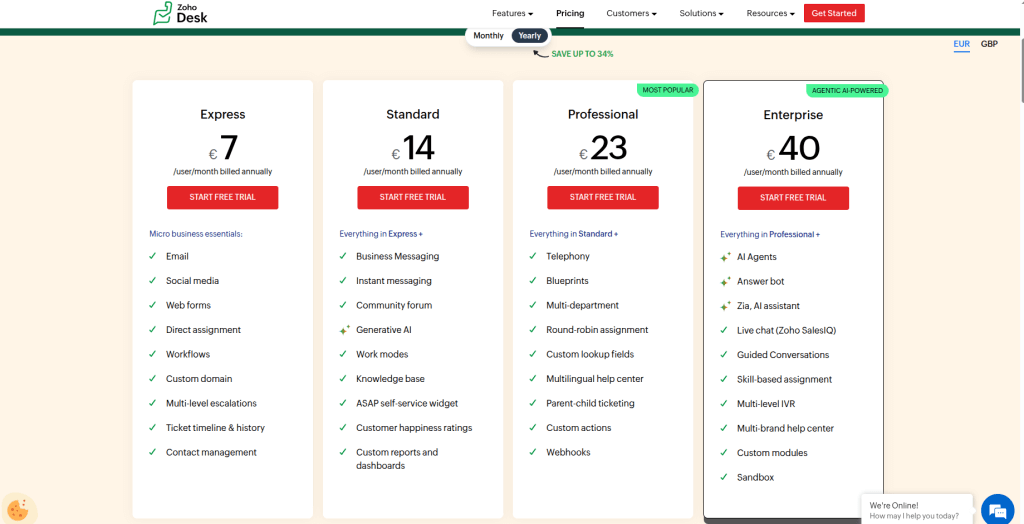The image size is (1024, 524).
Task: Click the Custom domain feature
Action: (199, 379)
